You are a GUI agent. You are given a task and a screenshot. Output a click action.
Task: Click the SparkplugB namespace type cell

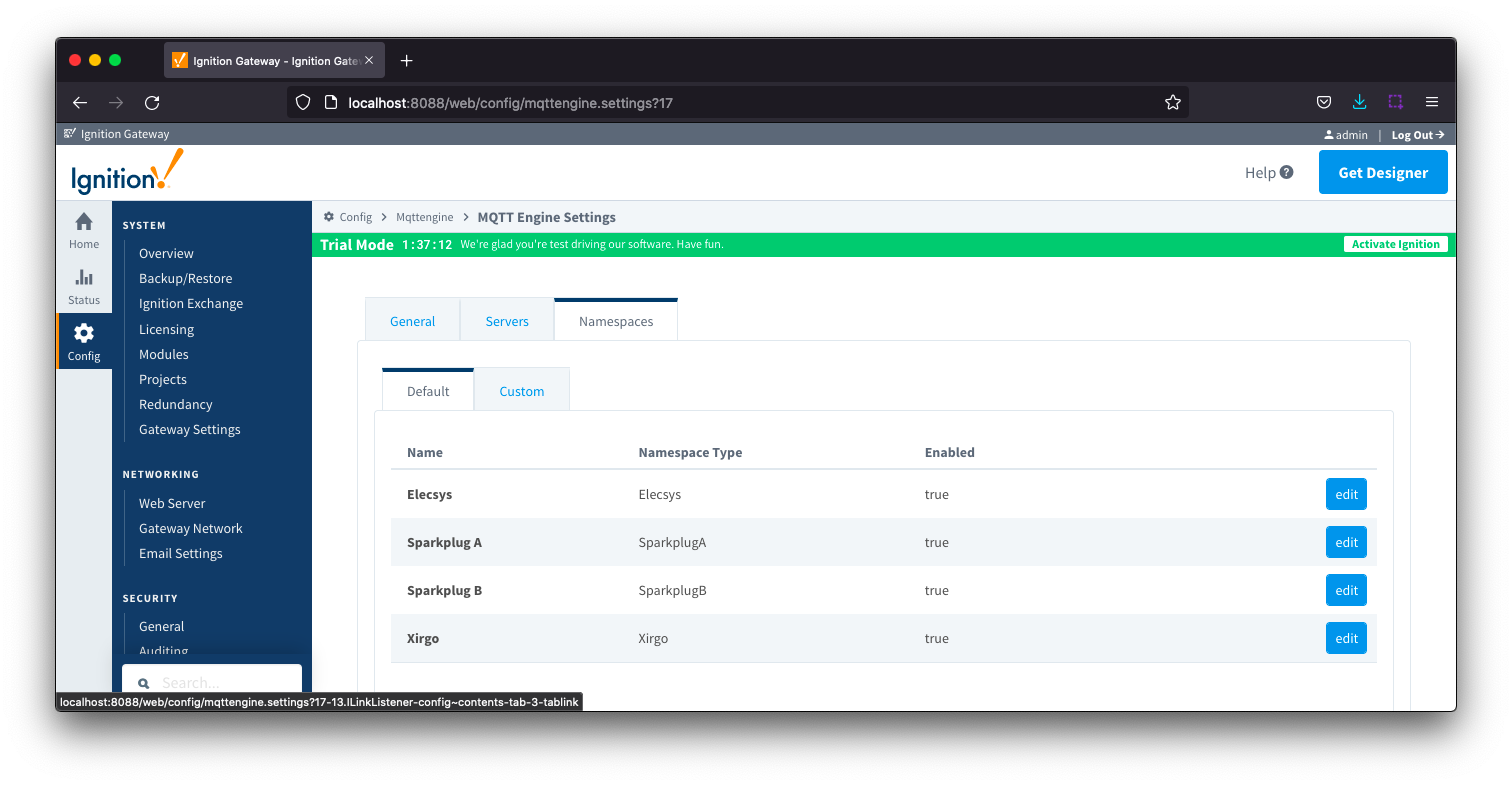pyautogui.click(x=672, y=590)
